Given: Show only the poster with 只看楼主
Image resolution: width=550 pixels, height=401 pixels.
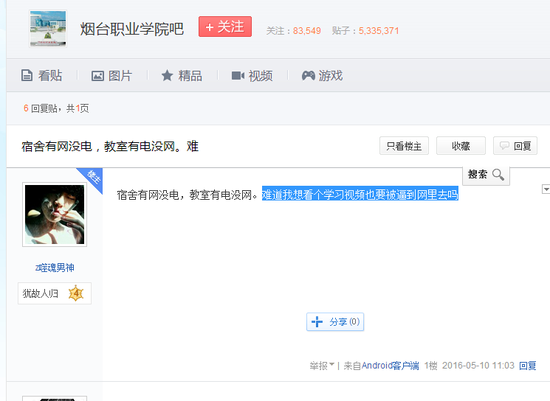Looking at the screenshot, I should point(404,146).
